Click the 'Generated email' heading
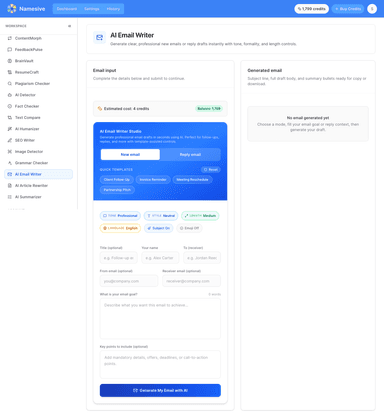The height and width of the screenshot is (417, 384). pyautogui.click(x=265, y=70)
